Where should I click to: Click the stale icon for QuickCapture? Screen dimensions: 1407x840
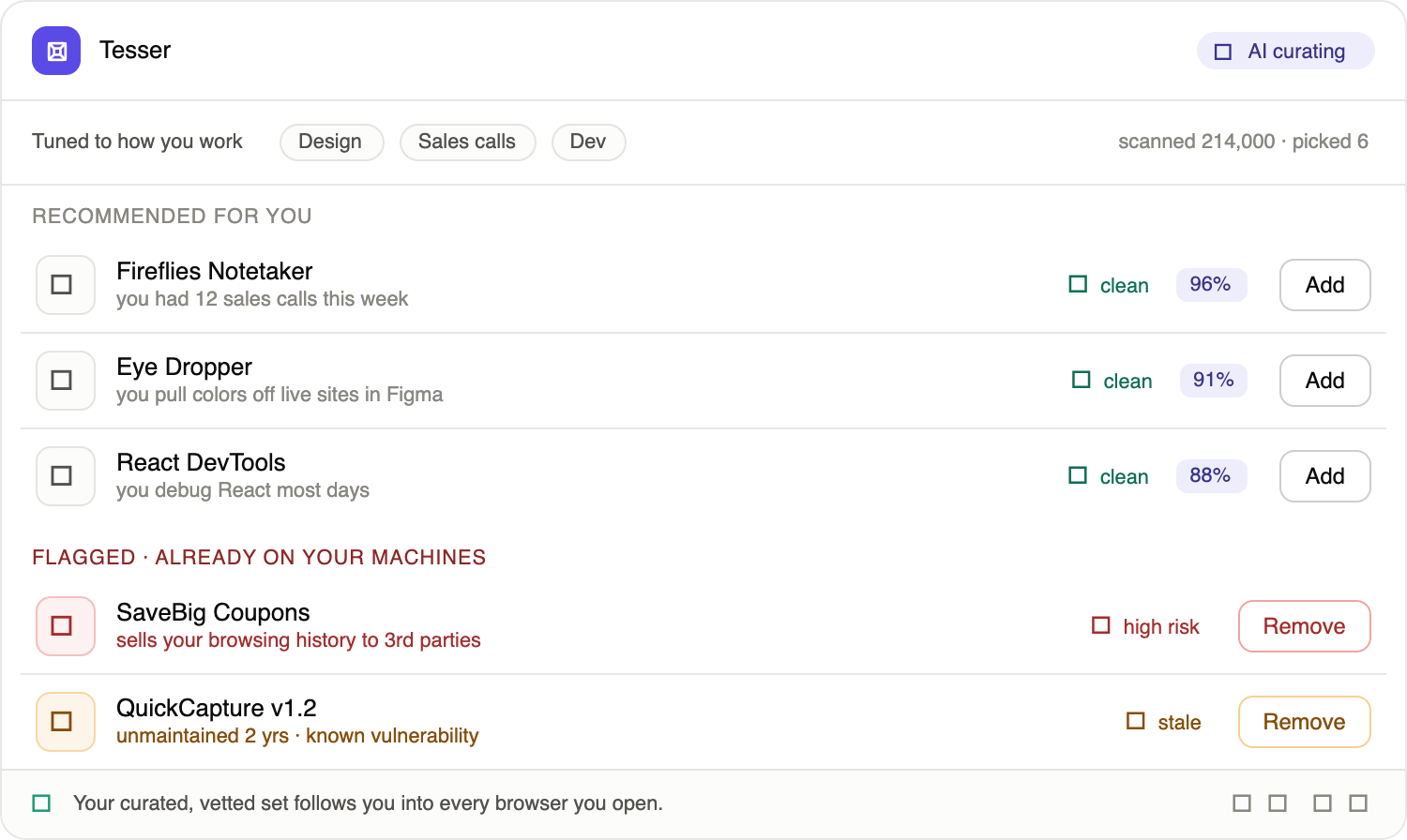[1136, 721]
